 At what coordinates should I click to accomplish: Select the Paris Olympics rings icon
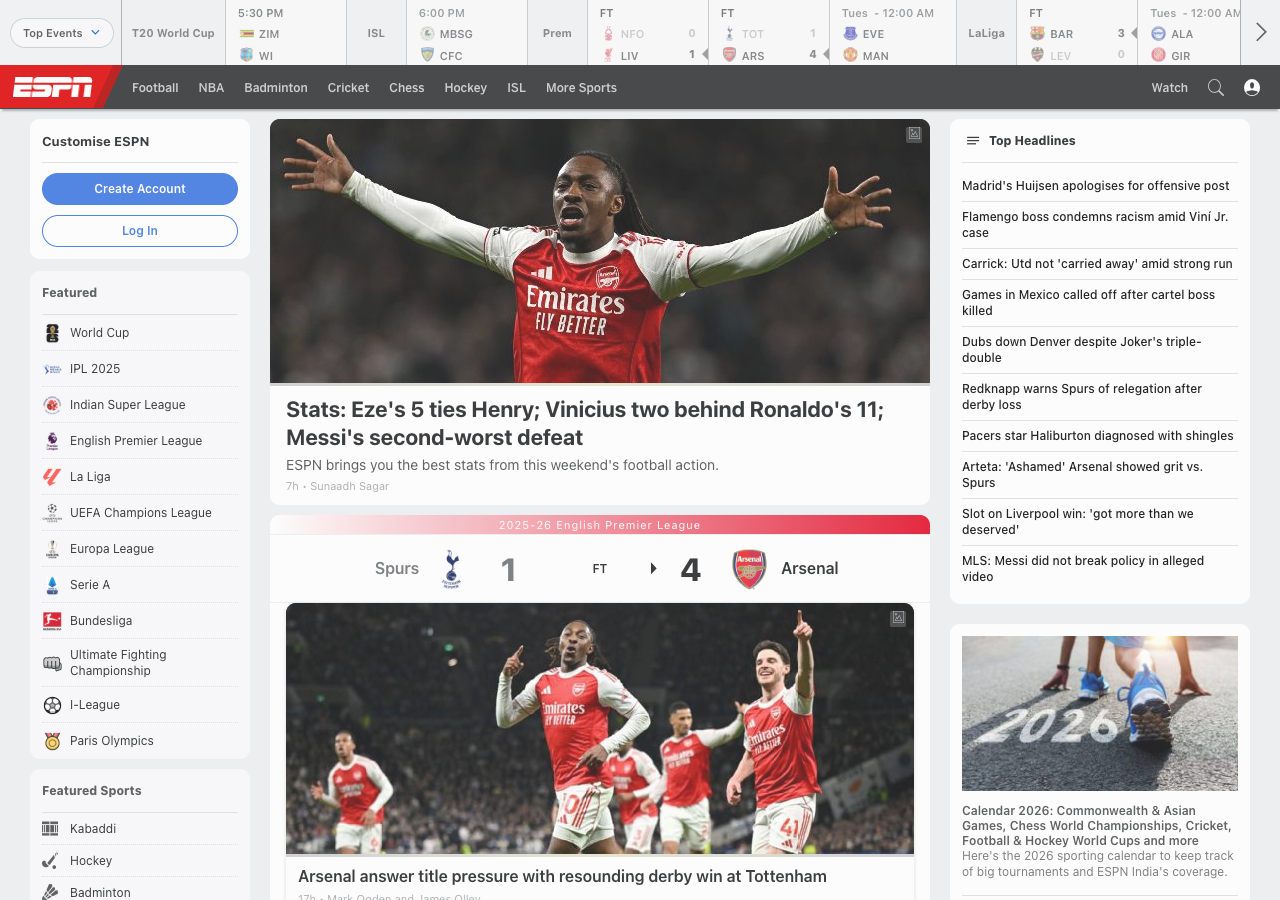point(52,741)
